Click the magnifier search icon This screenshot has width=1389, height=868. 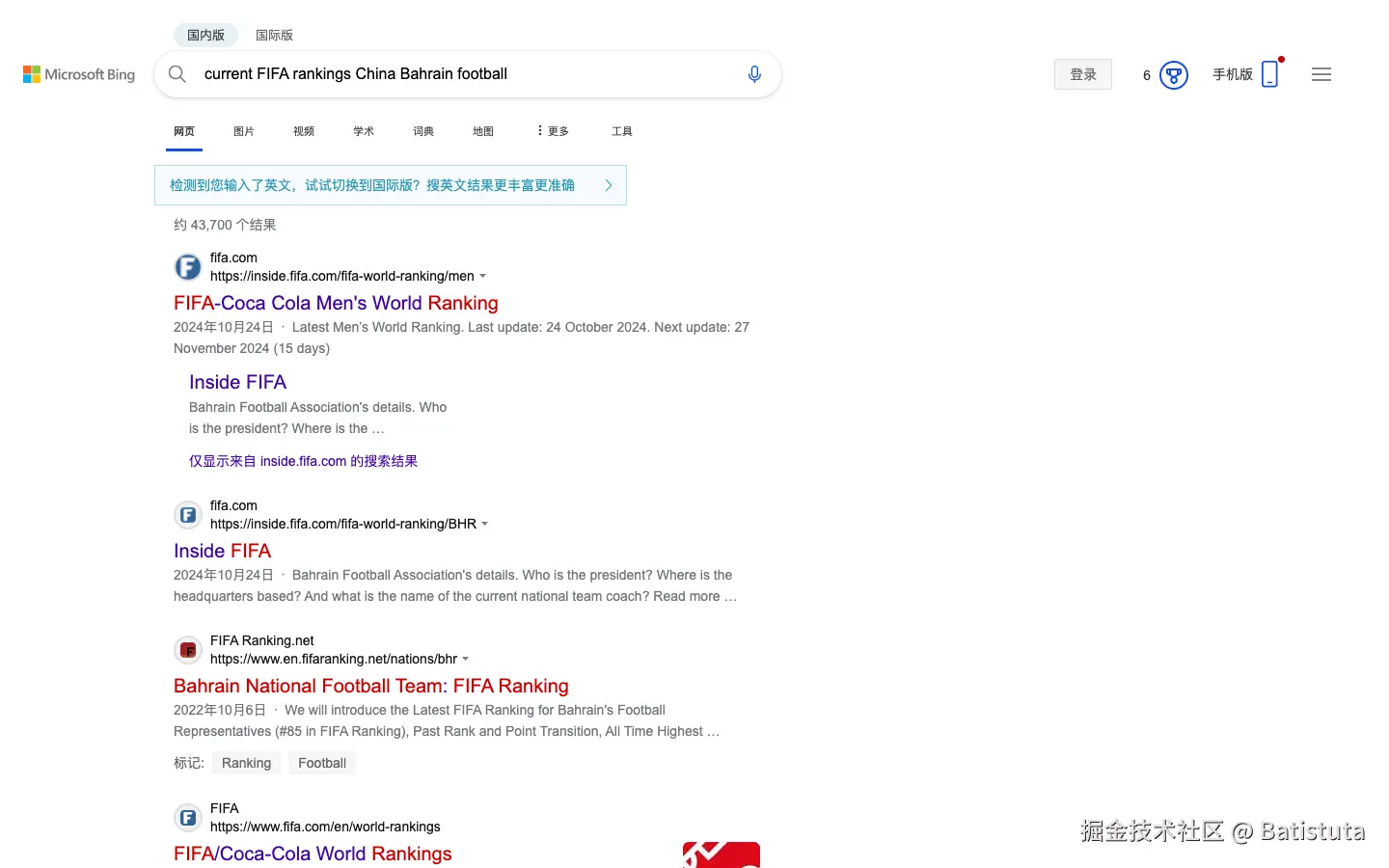(177, 74)
